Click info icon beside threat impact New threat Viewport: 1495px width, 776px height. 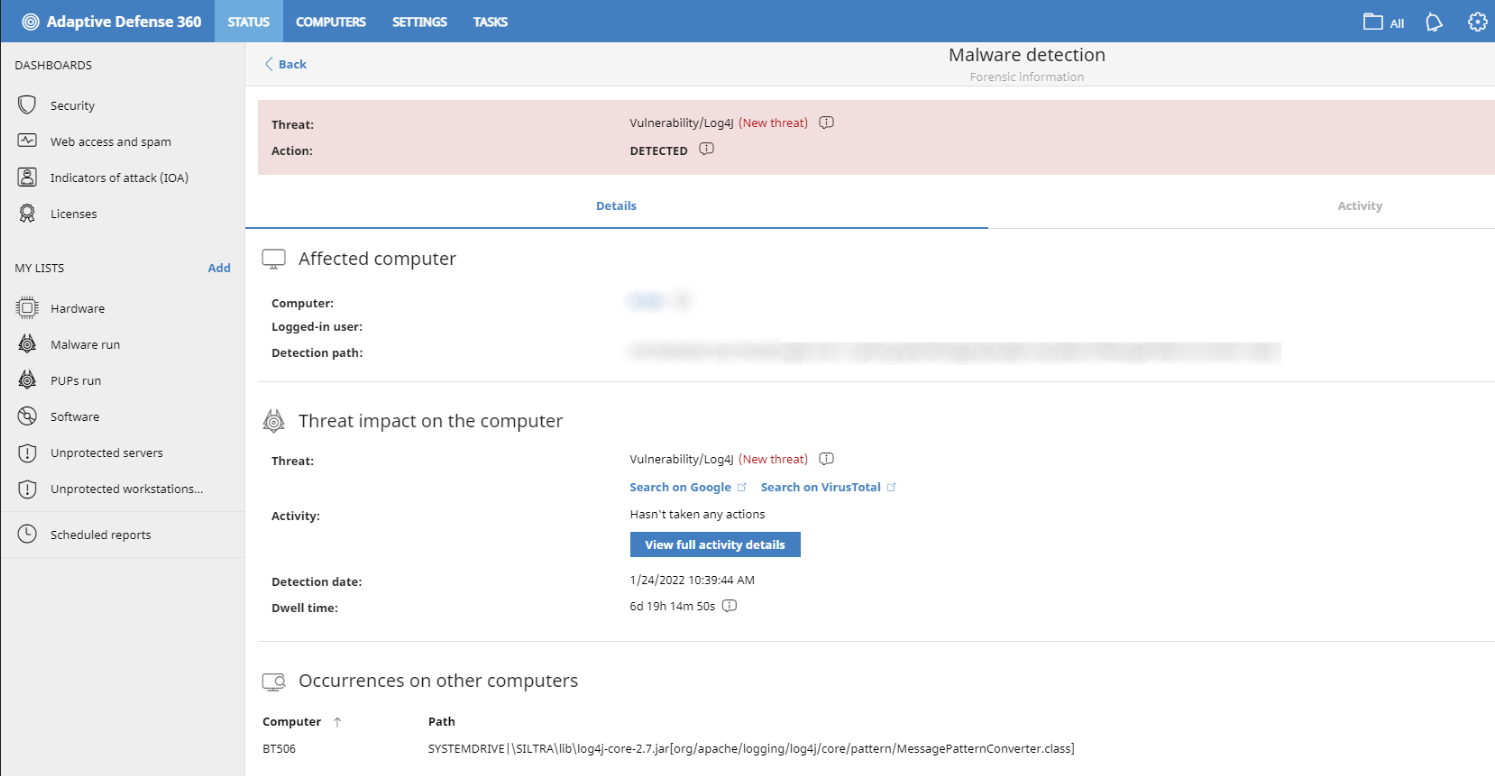(826, 459)
